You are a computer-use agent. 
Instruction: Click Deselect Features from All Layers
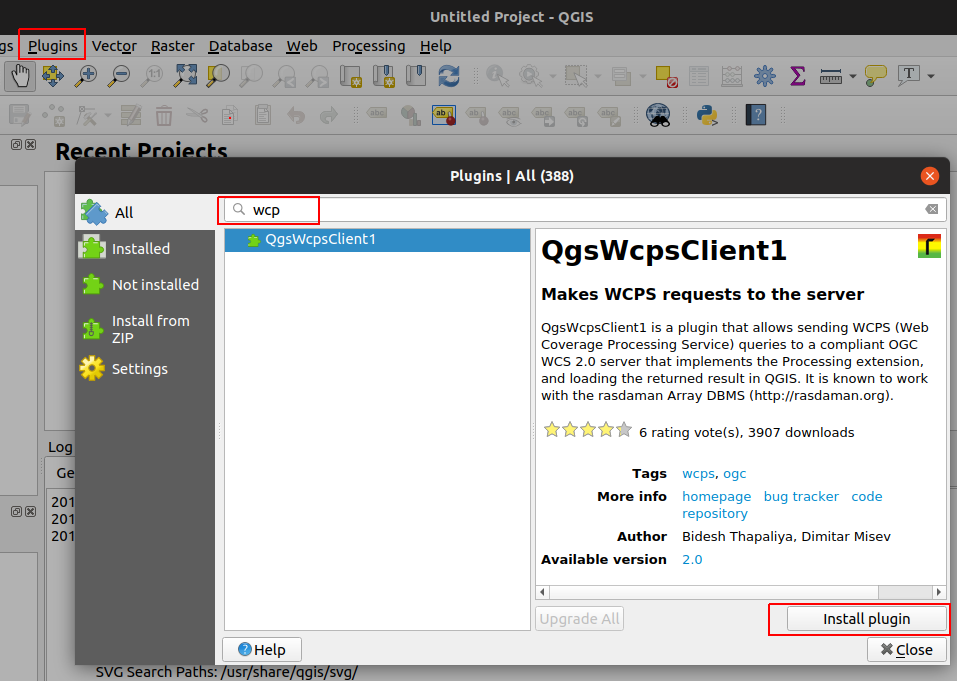point(666,76)
